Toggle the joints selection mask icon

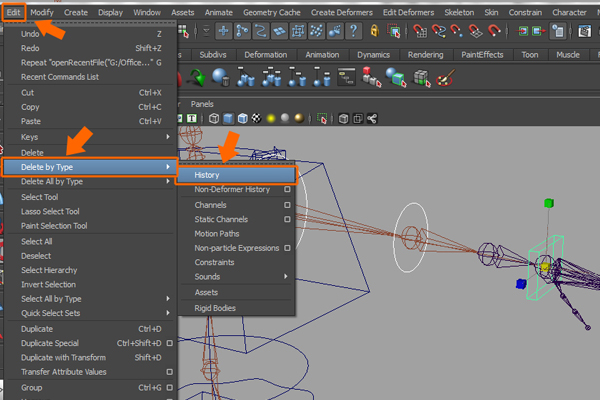coord(242,31)
